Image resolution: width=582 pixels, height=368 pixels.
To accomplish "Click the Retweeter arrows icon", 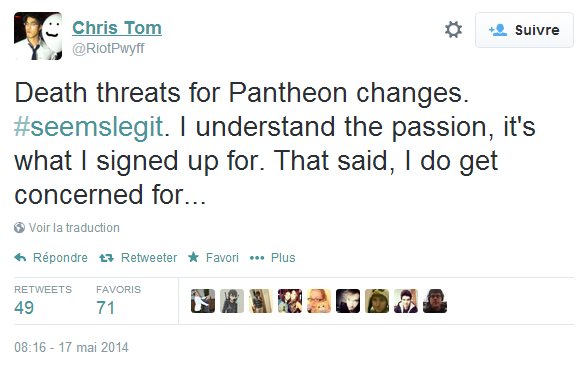I will click(107, 258).
